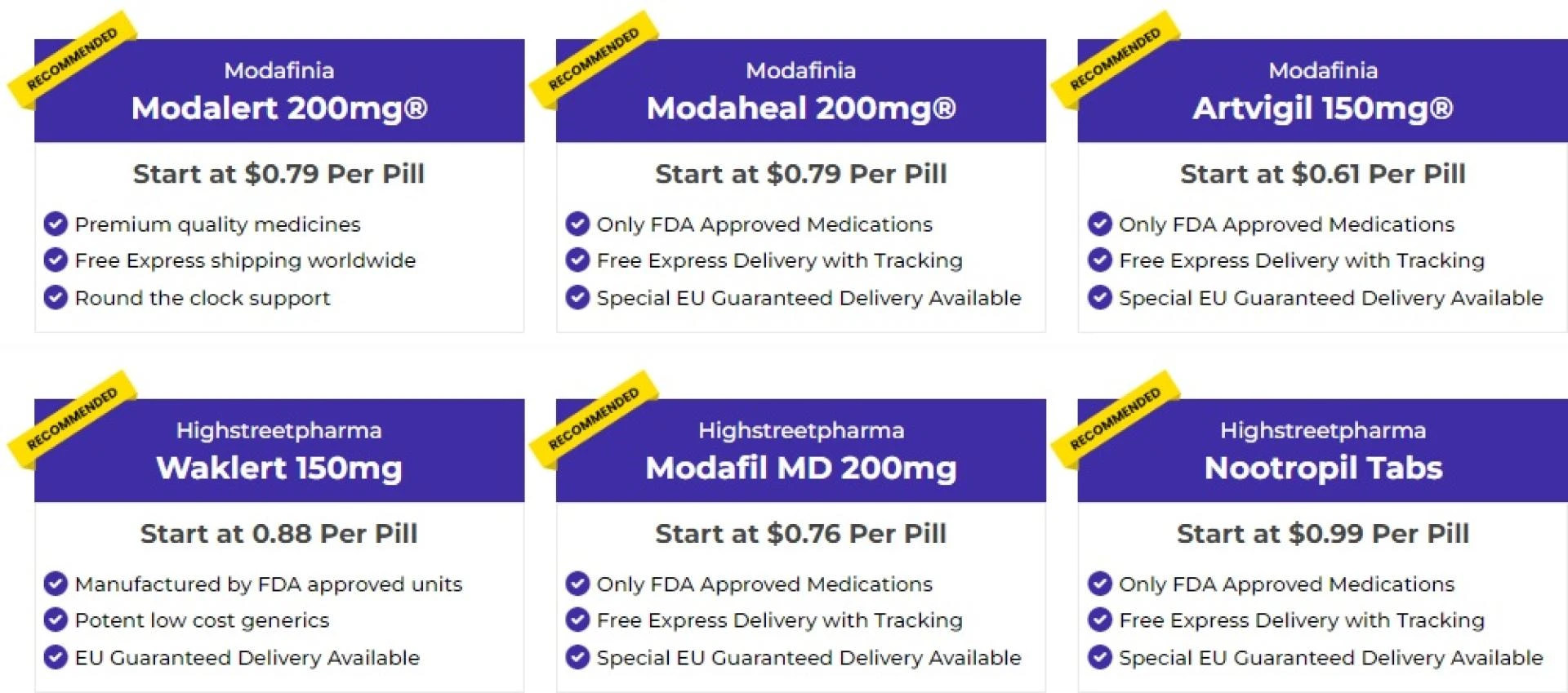The height and width of the screenshot is (693, 1568).
Task: Click Start at $0.76 Per Pill price
Action: tap(800, 534)
